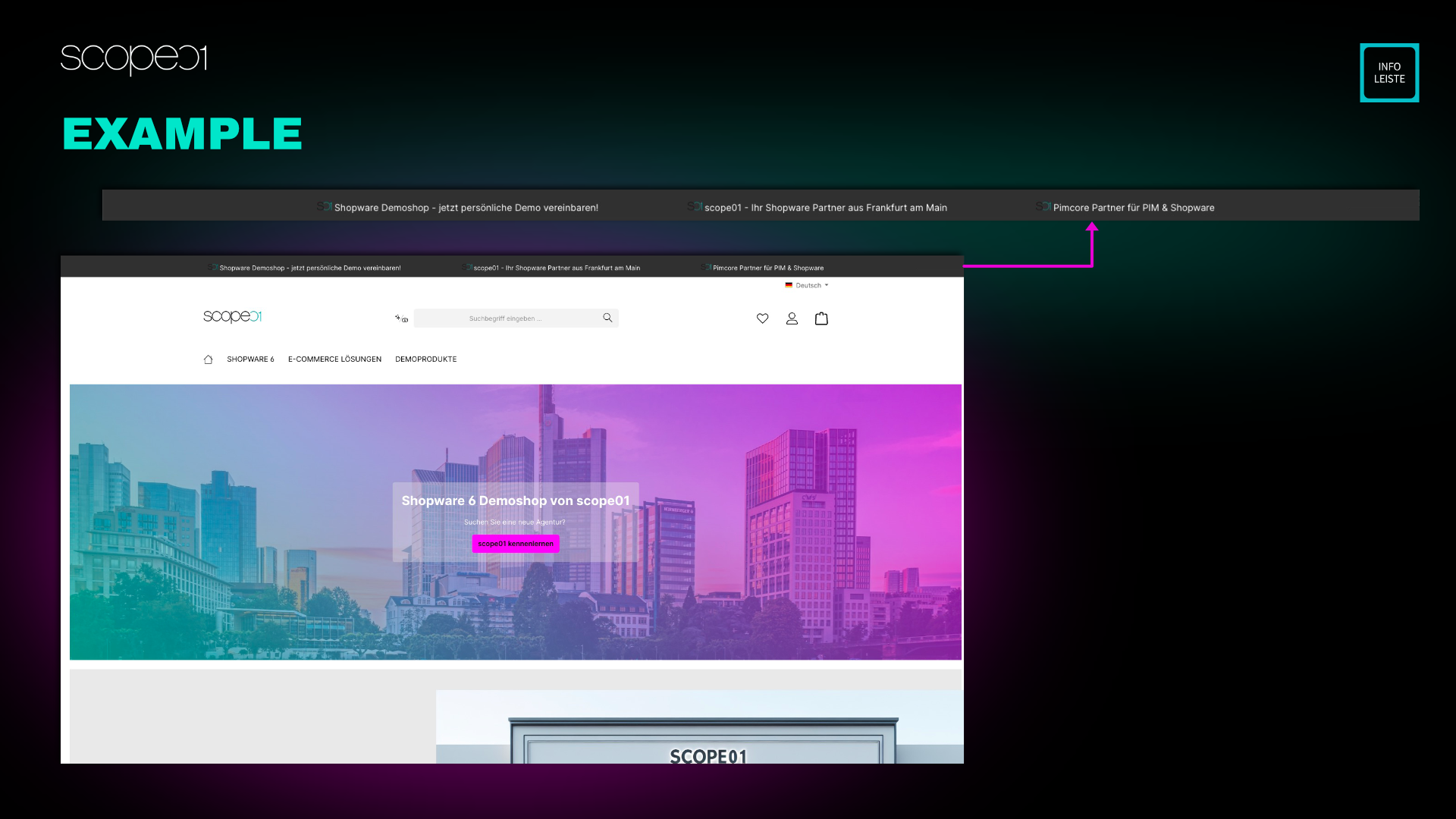Select the E-COMMERCE LÖSUNGEN menu item
The width and height of the screenshot is (1456, 819).
[x=334, y=359]
